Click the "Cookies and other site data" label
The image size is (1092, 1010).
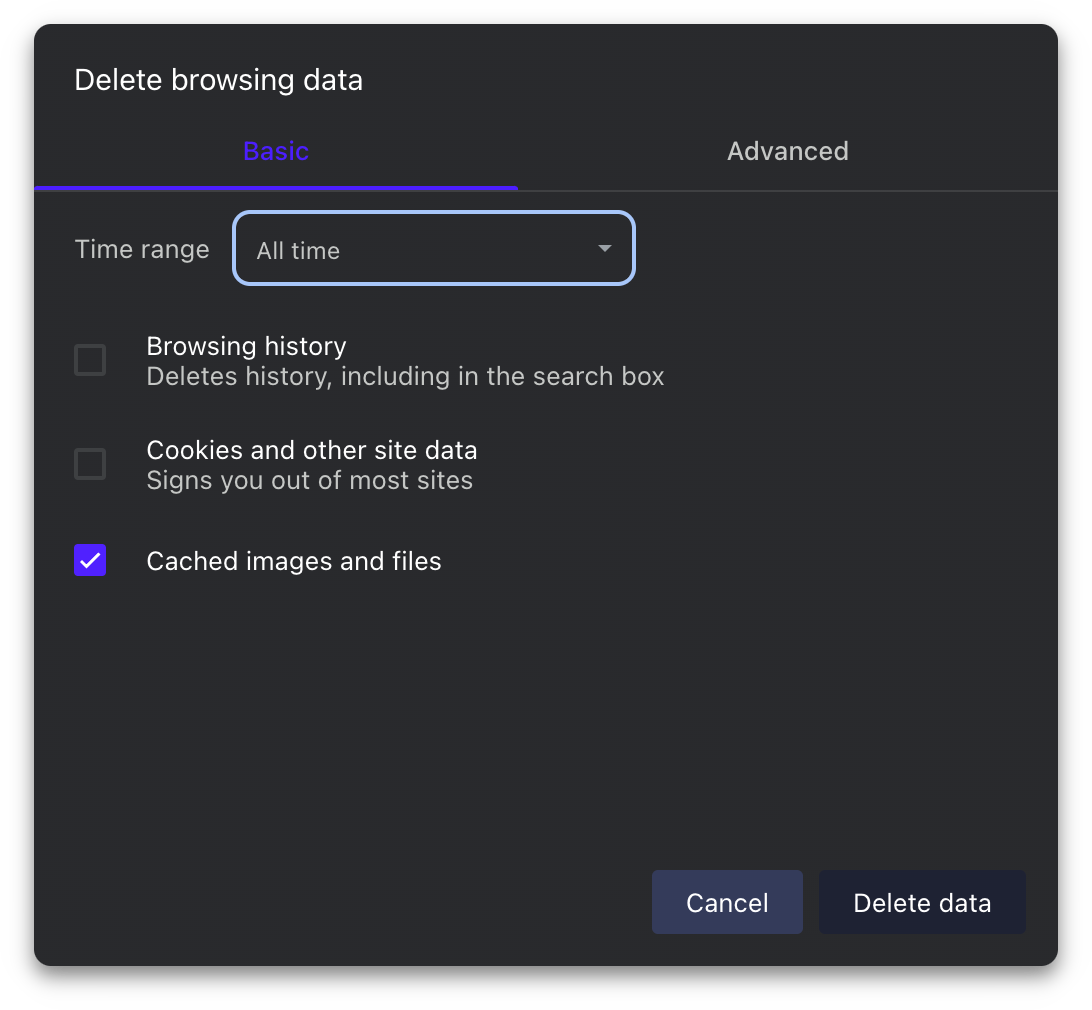(311, 450)
